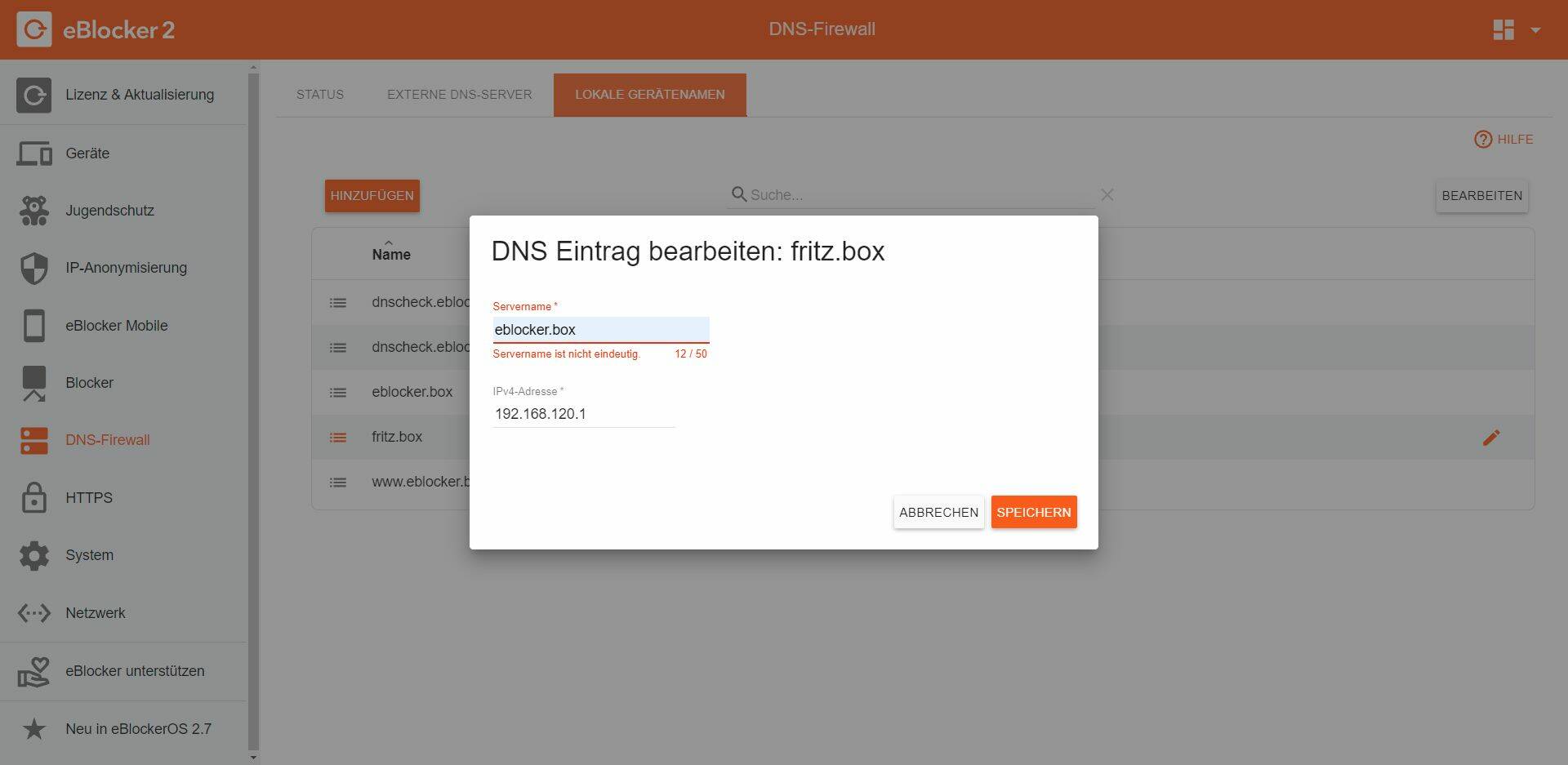Click the IPv4-Adresse input field
Image resolution: width=1568 pixels, height=765 pixels.
(x=584, y=414)
